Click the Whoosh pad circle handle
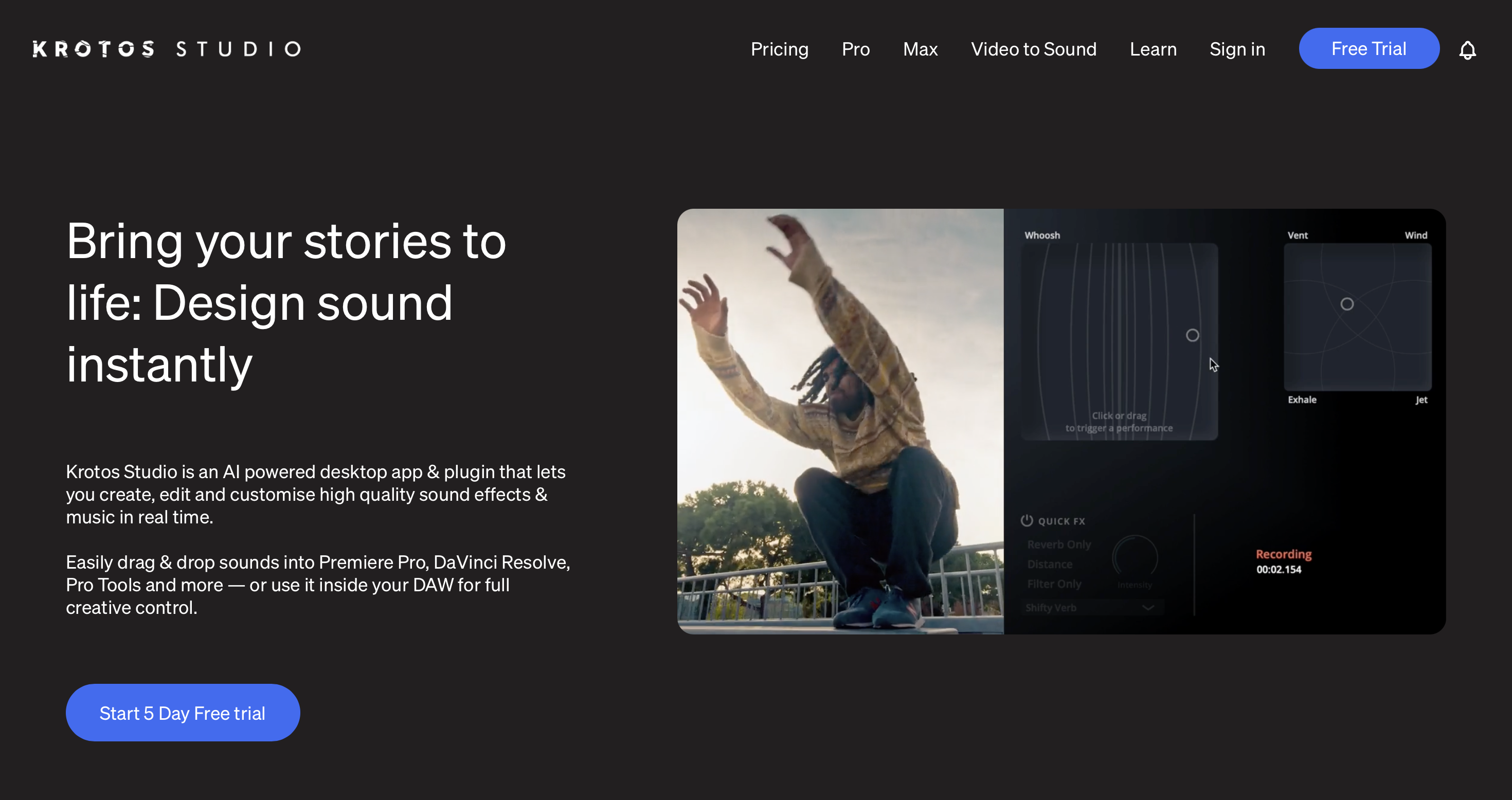1512x800 pixels. [x=1192, y=335]
